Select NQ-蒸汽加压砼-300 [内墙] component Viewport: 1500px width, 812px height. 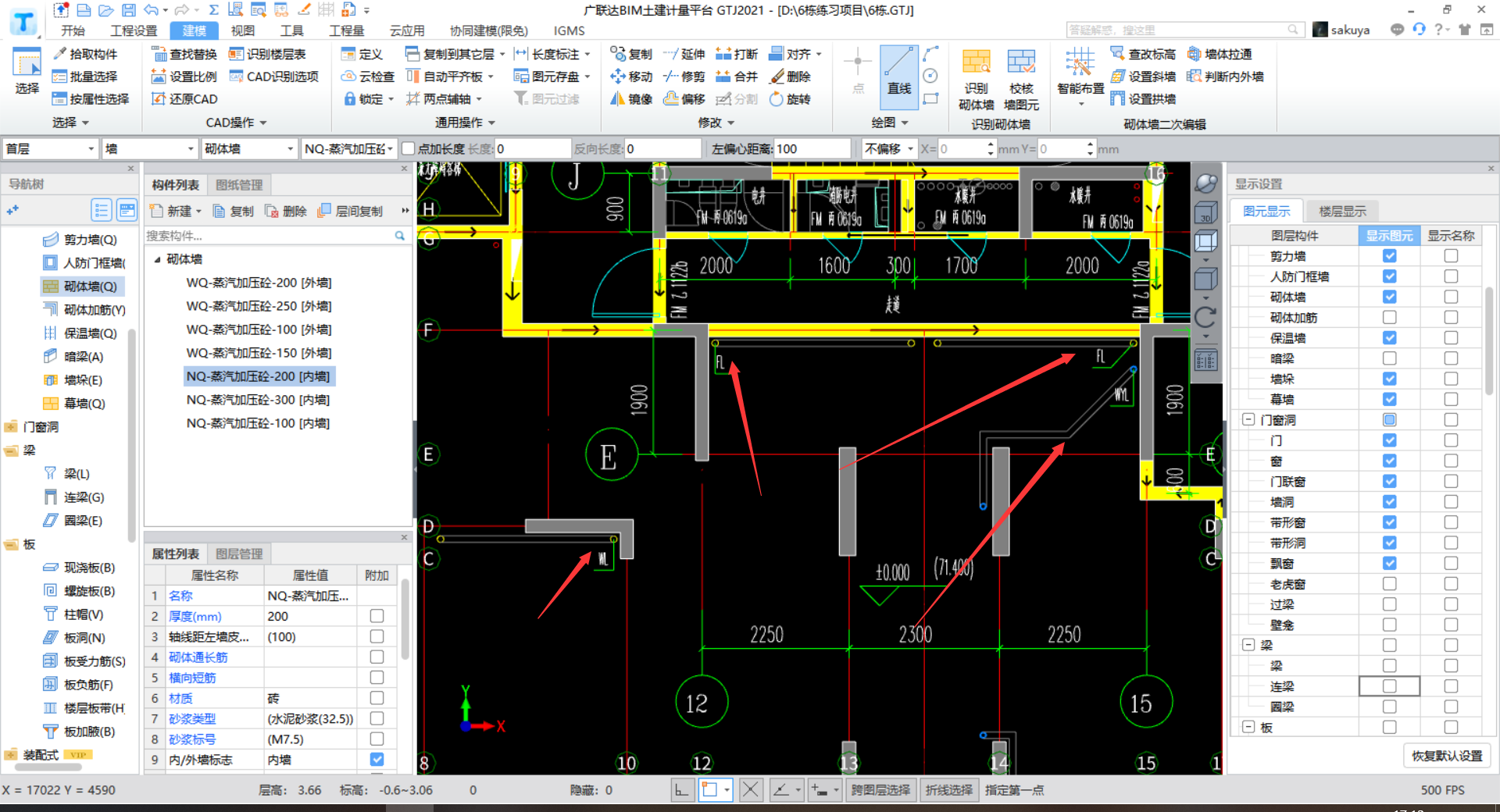(x=258, y=400)
